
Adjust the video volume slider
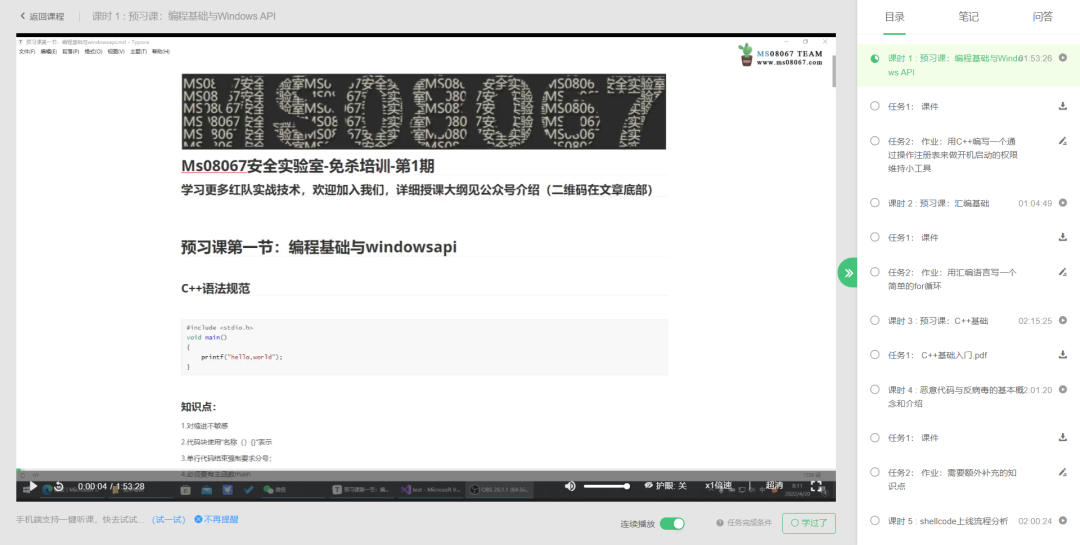[x=607, y=486]
